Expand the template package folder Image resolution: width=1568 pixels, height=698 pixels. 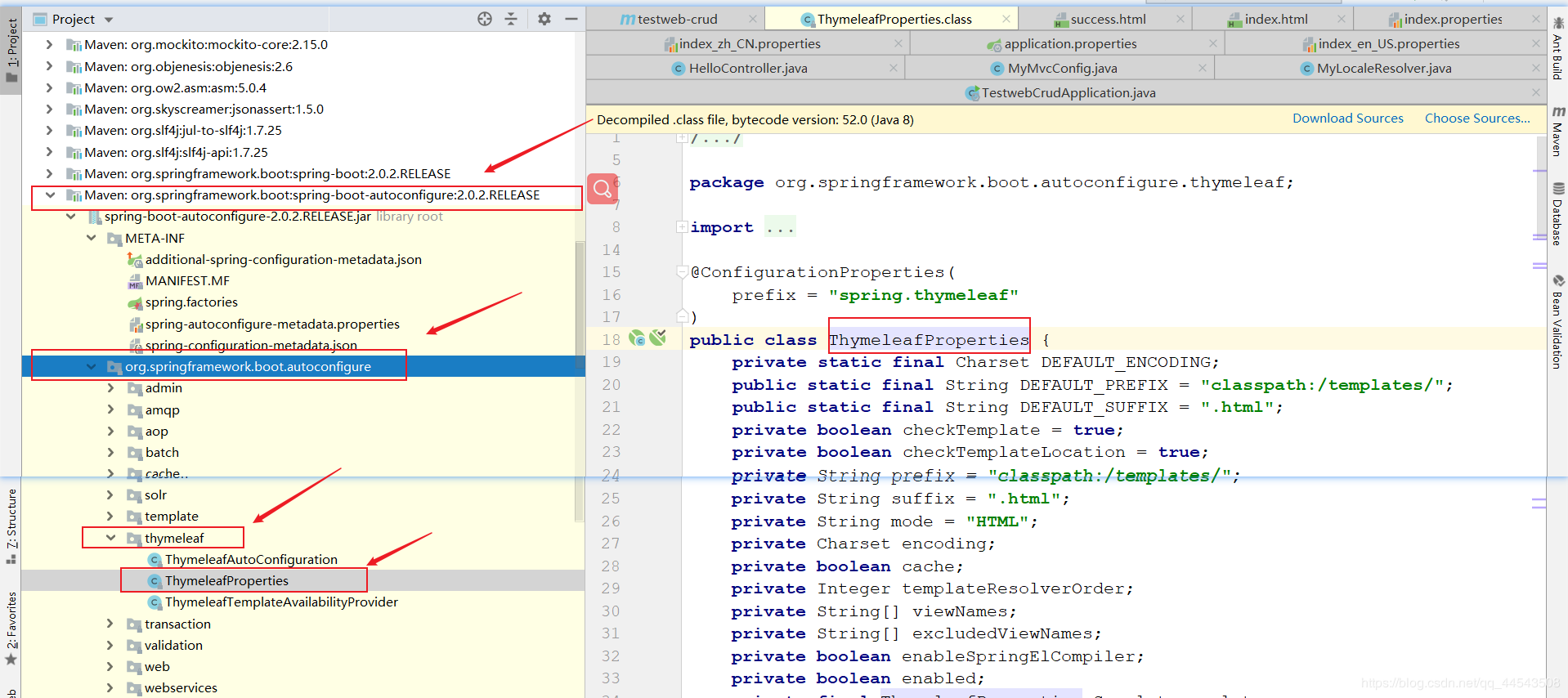click(111, 517)
